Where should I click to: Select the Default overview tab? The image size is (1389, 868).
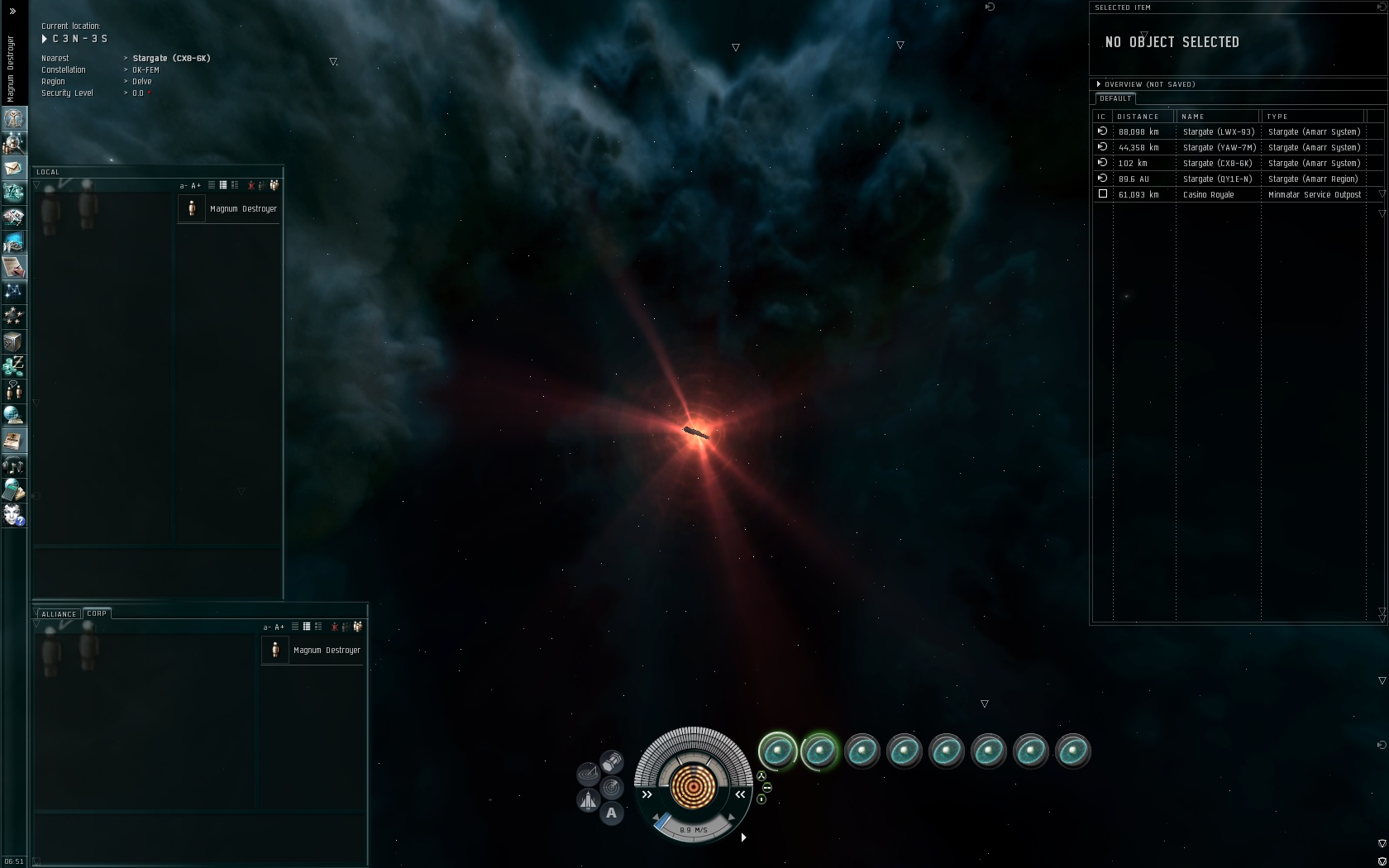click(1115, 98)
